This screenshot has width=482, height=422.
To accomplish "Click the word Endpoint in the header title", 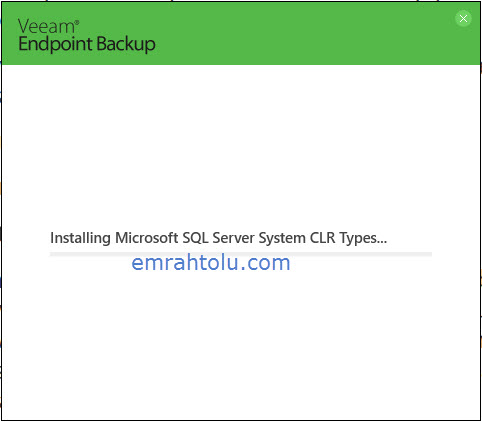I will click(55, 45).
